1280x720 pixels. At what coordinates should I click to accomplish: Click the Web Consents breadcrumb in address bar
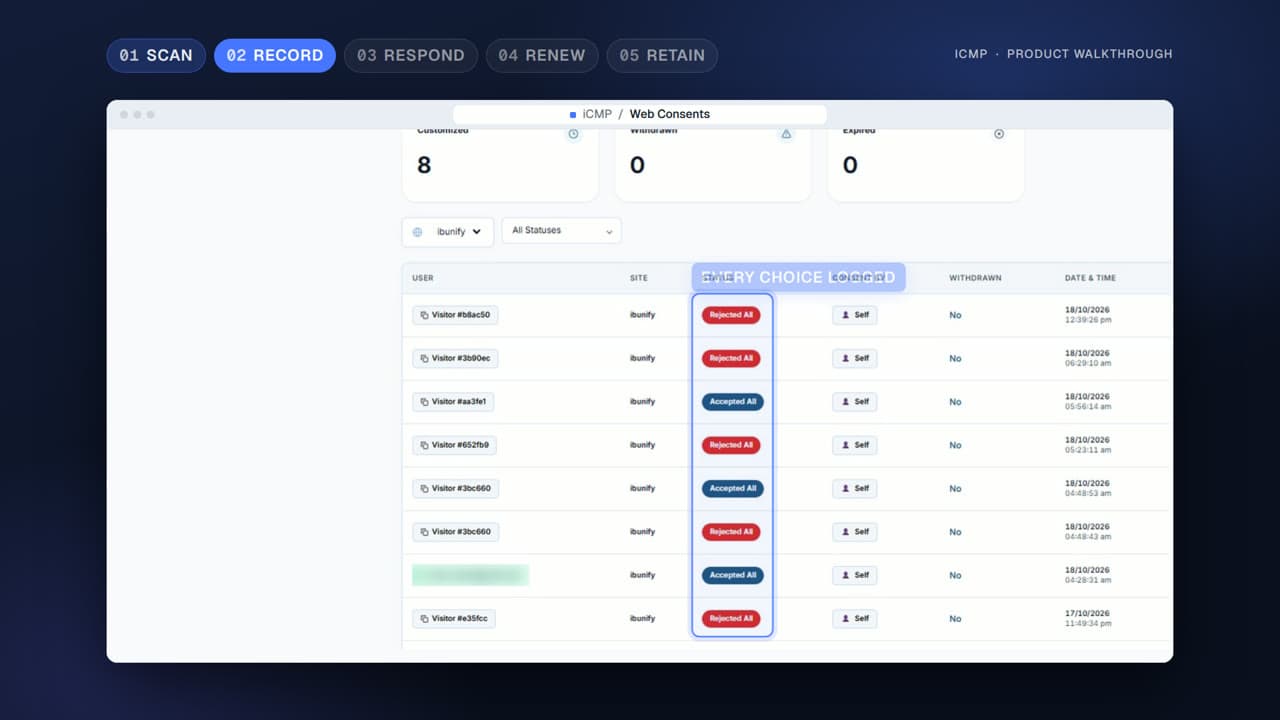pyautogui.click(x=669, y=114)
